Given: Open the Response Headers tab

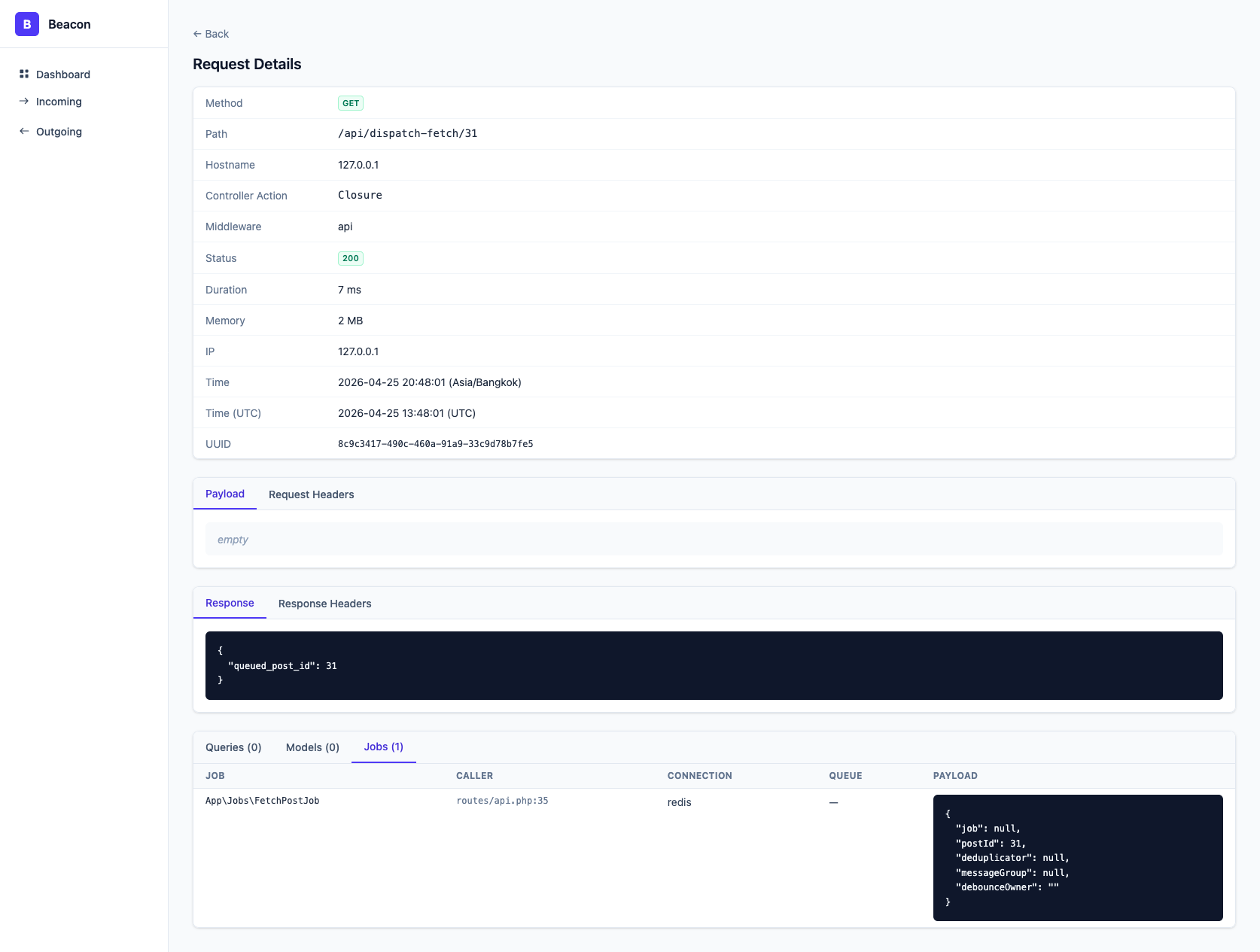Looking at the screenshot, I should [x=324, y=603].
